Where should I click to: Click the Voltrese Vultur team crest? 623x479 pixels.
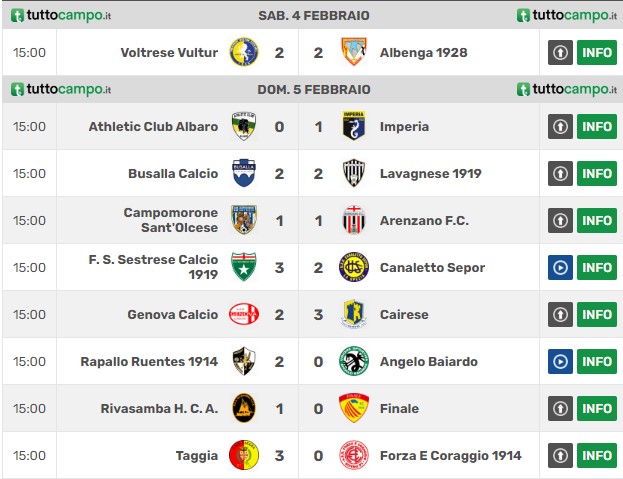[x=244, y=52]
